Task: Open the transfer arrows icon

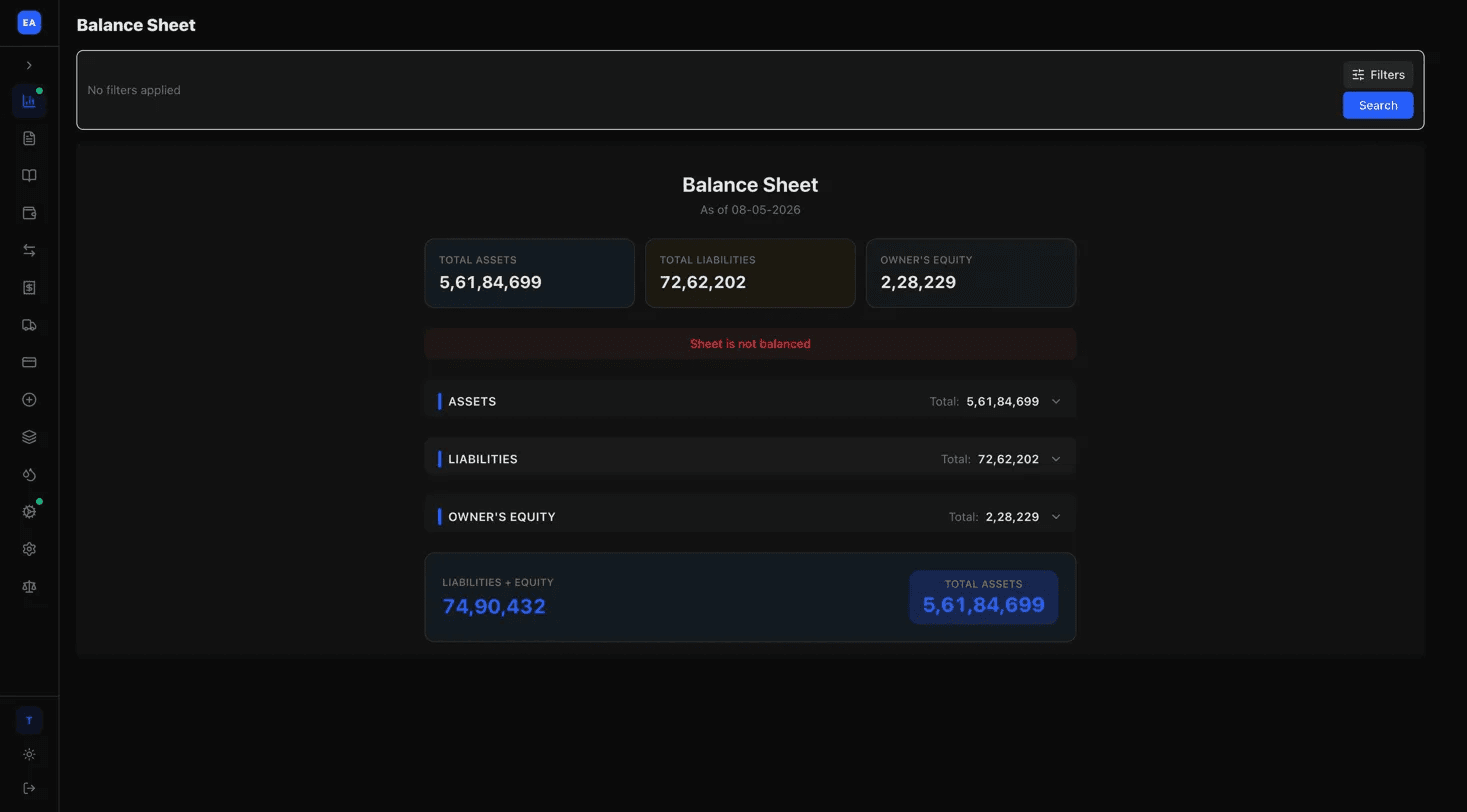Action: [x=29, y=250]
